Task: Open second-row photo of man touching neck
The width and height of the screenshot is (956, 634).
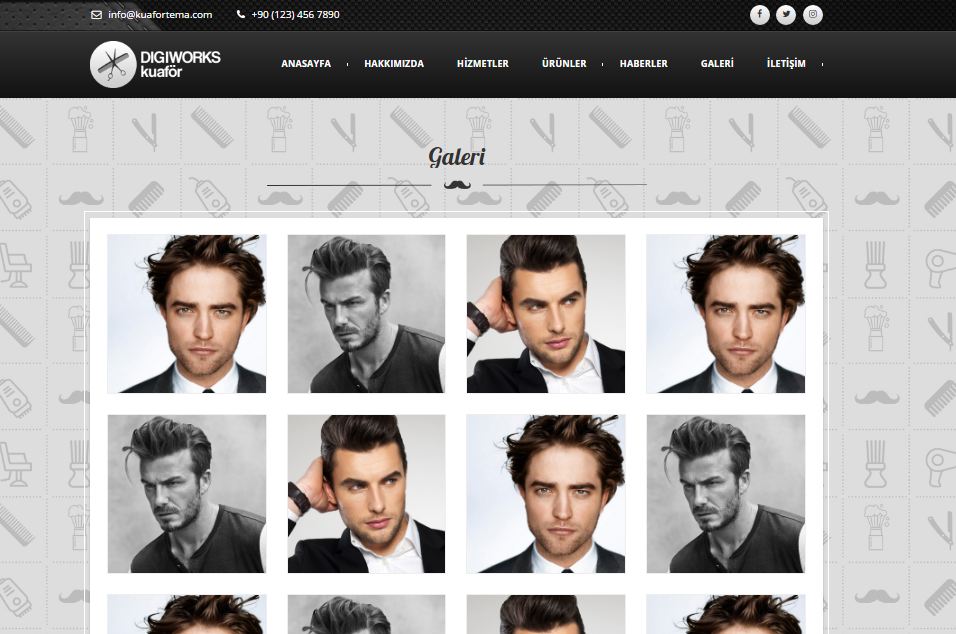Action: [x=366, y=494]
